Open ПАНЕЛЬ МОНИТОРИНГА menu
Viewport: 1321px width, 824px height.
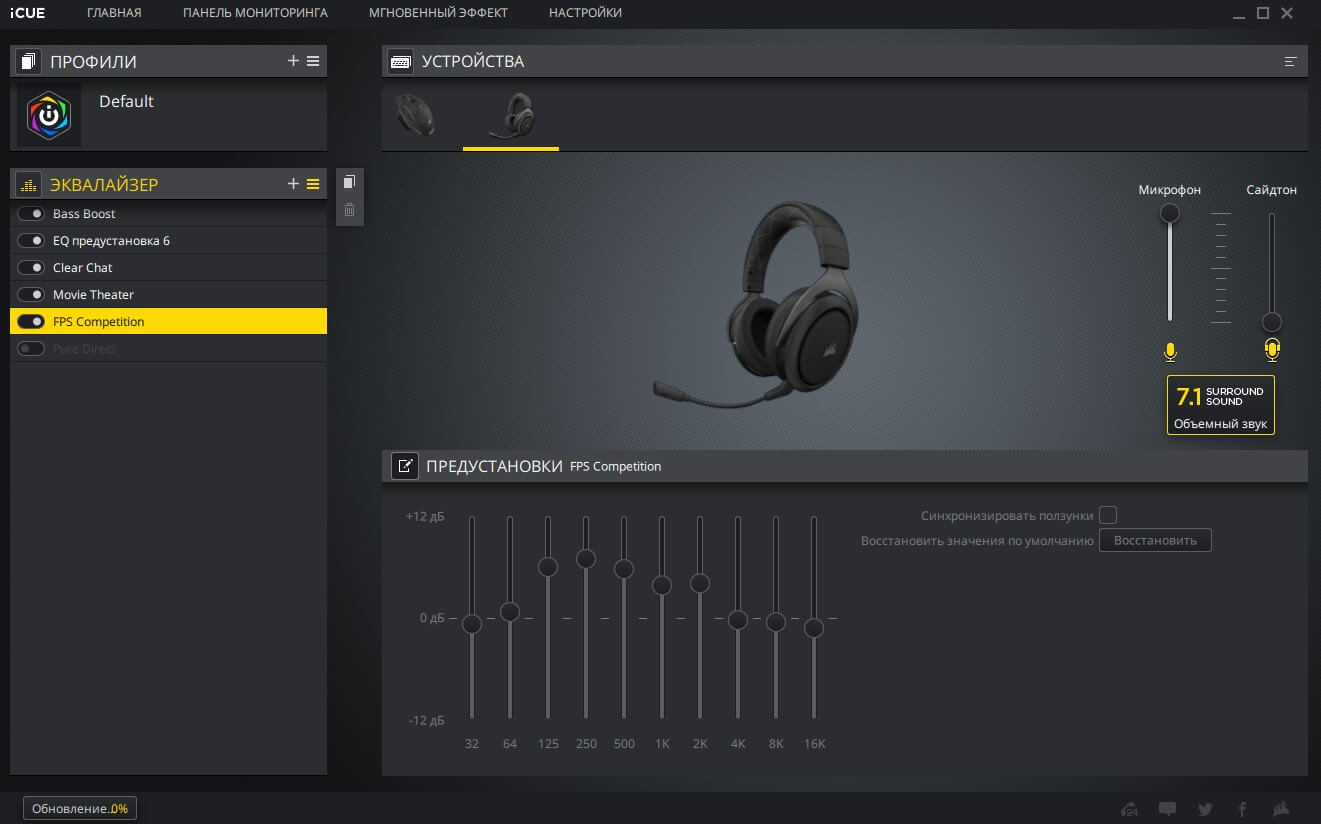(x=255, y=13)
